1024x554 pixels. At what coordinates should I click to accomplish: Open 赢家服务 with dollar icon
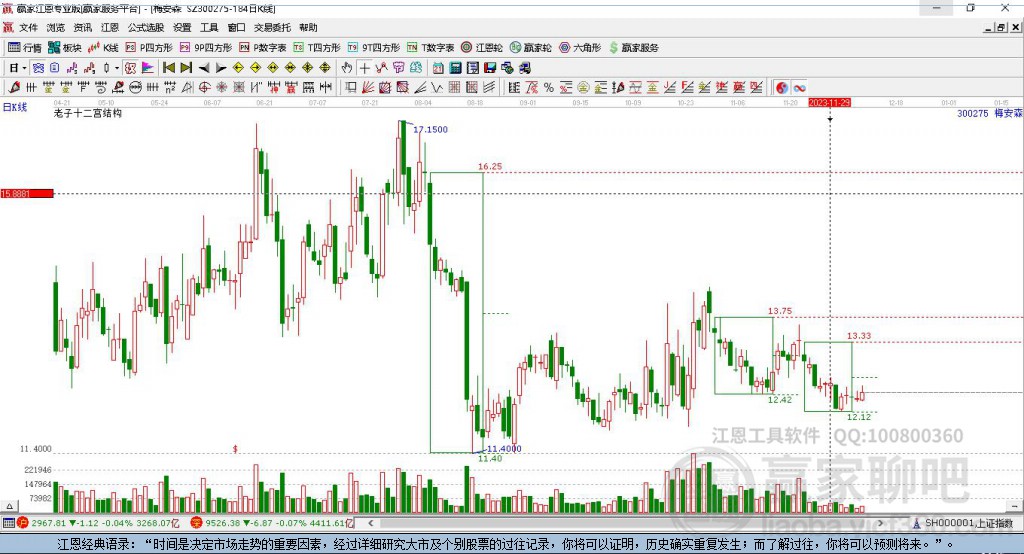click(x=633, y=48)
